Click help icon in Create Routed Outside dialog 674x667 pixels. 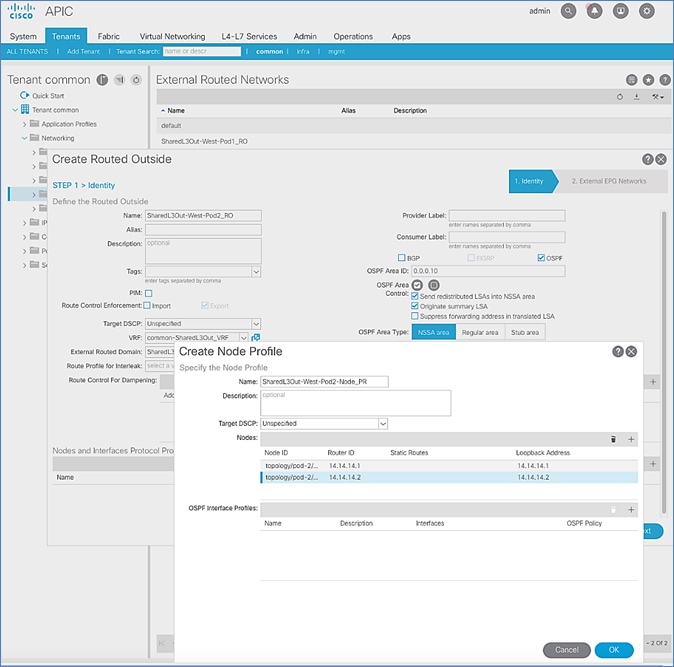click(647, 159)
